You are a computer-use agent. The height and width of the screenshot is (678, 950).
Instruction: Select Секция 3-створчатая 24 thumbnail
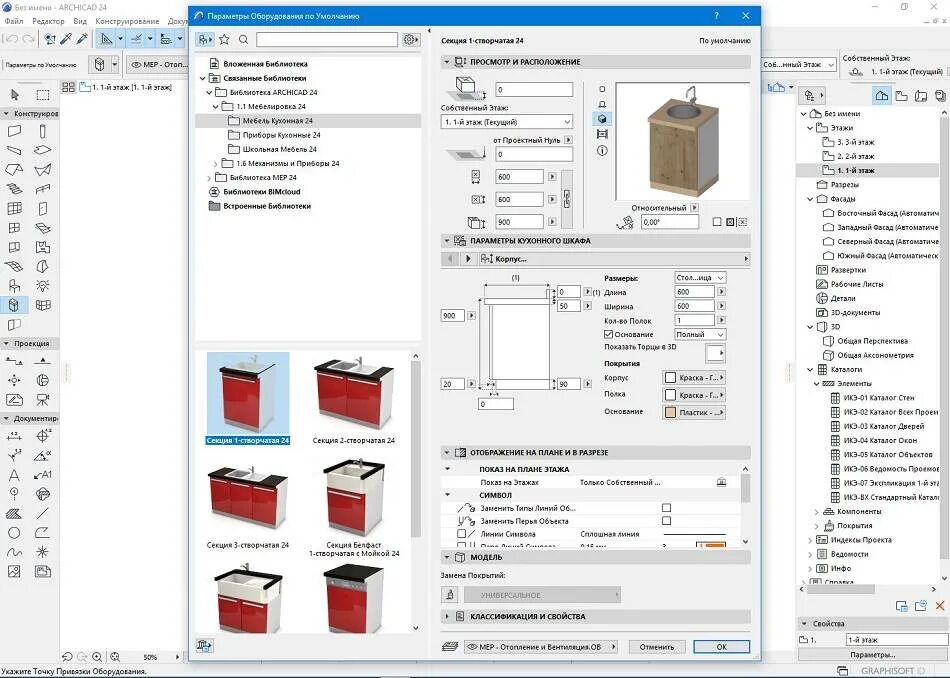pos(248,504)
